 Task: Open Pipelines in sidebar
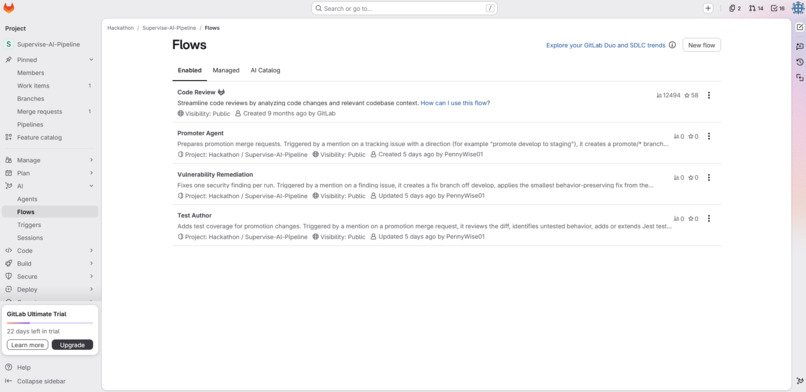pos(49,124)
